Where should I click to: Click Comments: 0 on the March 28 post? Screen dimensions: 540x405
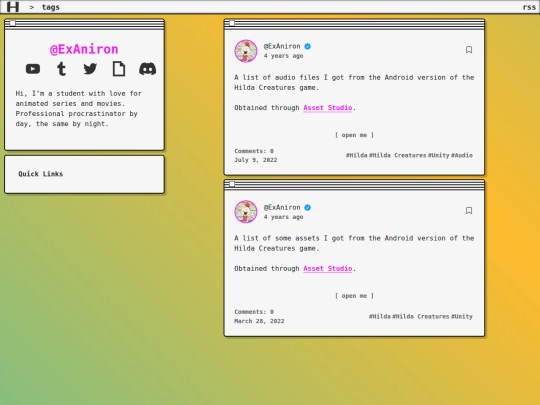point(254,312)
